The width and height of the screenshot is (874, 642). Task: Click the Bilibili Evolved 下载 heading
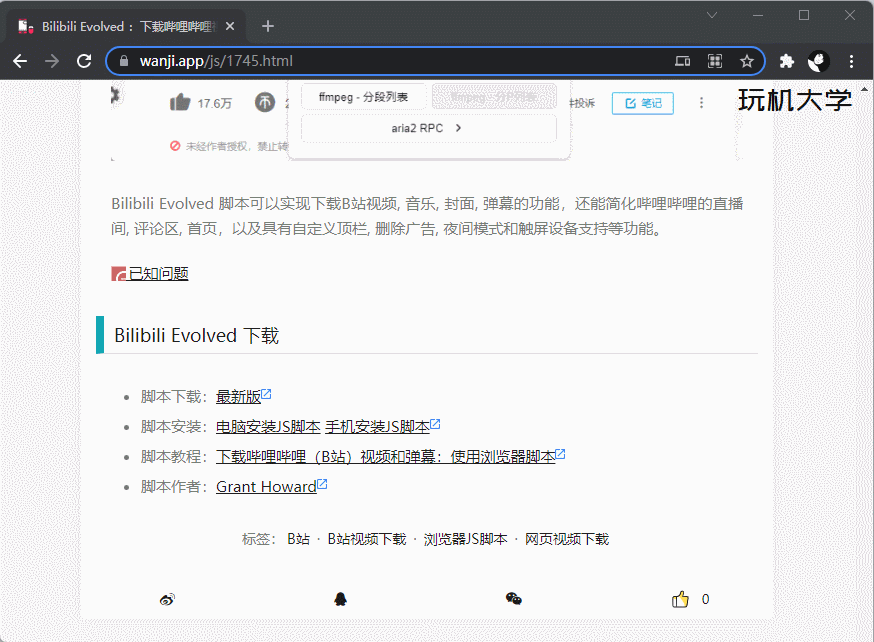click(197, 335)
